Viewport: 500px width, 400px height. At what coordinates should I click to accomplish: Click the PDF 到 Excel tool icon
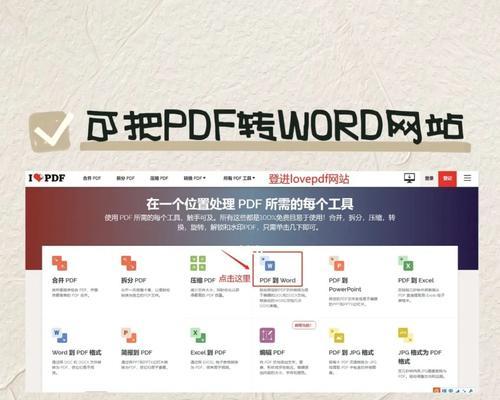pos(406,263)
